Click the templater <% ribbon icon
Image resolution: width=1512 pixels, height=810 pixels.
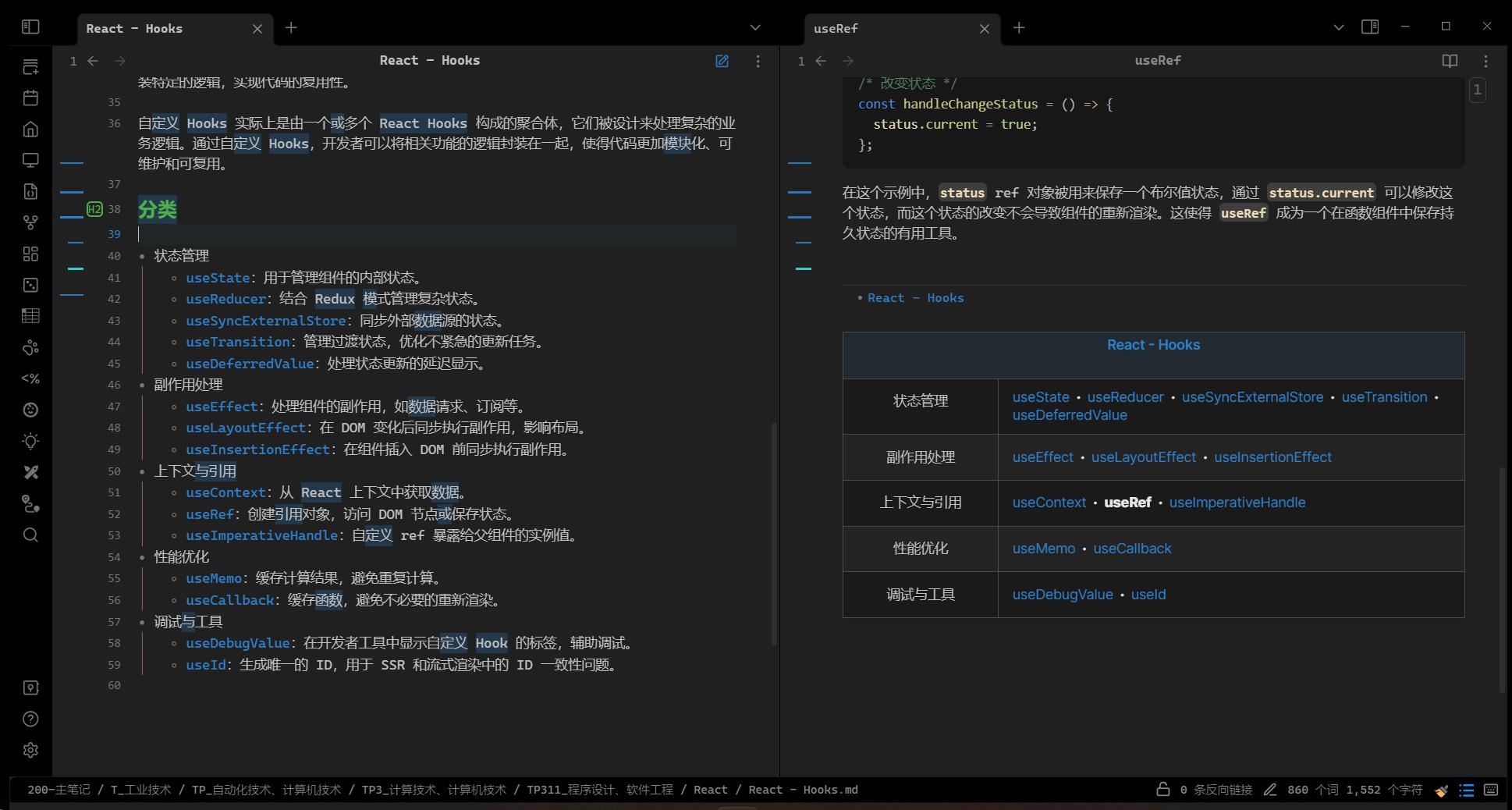pyautogui.click(x=30, y=378)
